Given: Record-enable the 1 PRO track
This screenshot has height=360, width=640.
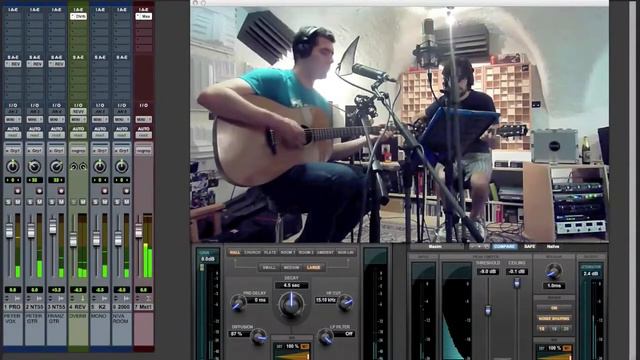Looking at the screenshot, I should point(18,191).
